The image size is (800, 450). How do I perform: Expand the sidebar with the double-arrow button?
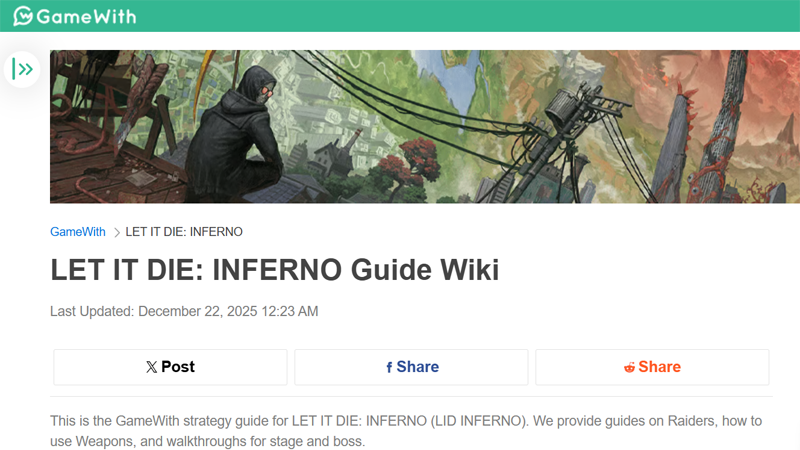click(22, 69)
